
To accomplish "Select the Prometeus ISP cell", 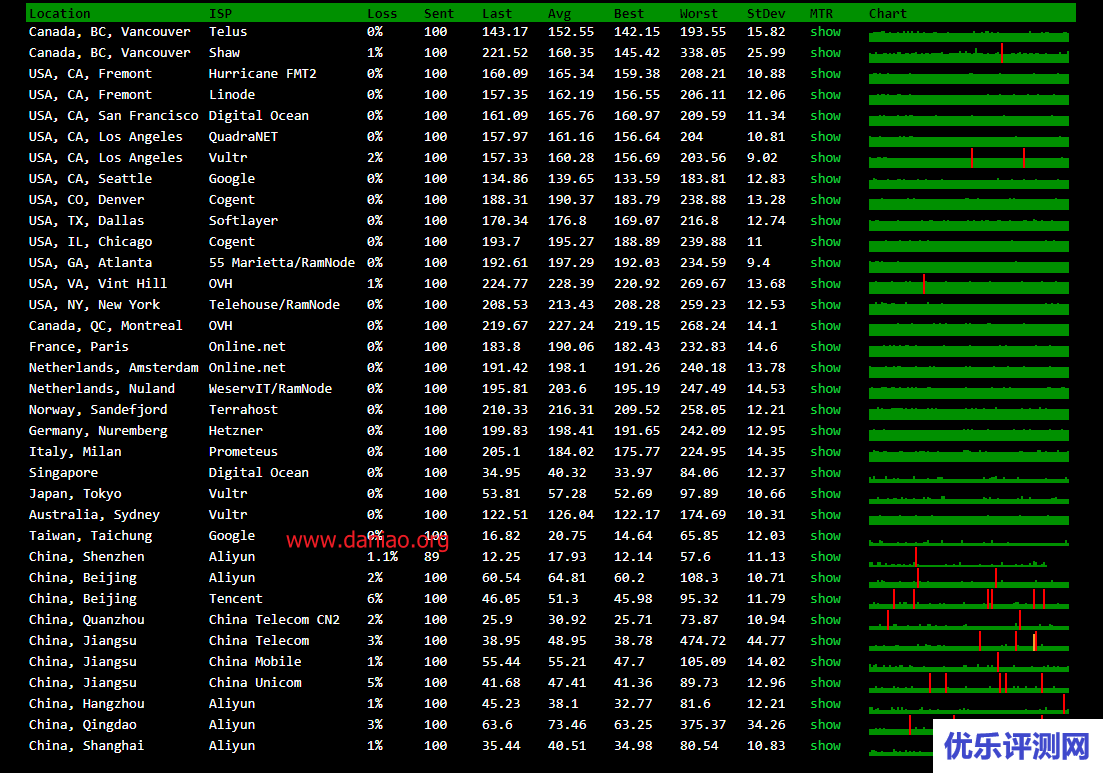I will 243,452.
